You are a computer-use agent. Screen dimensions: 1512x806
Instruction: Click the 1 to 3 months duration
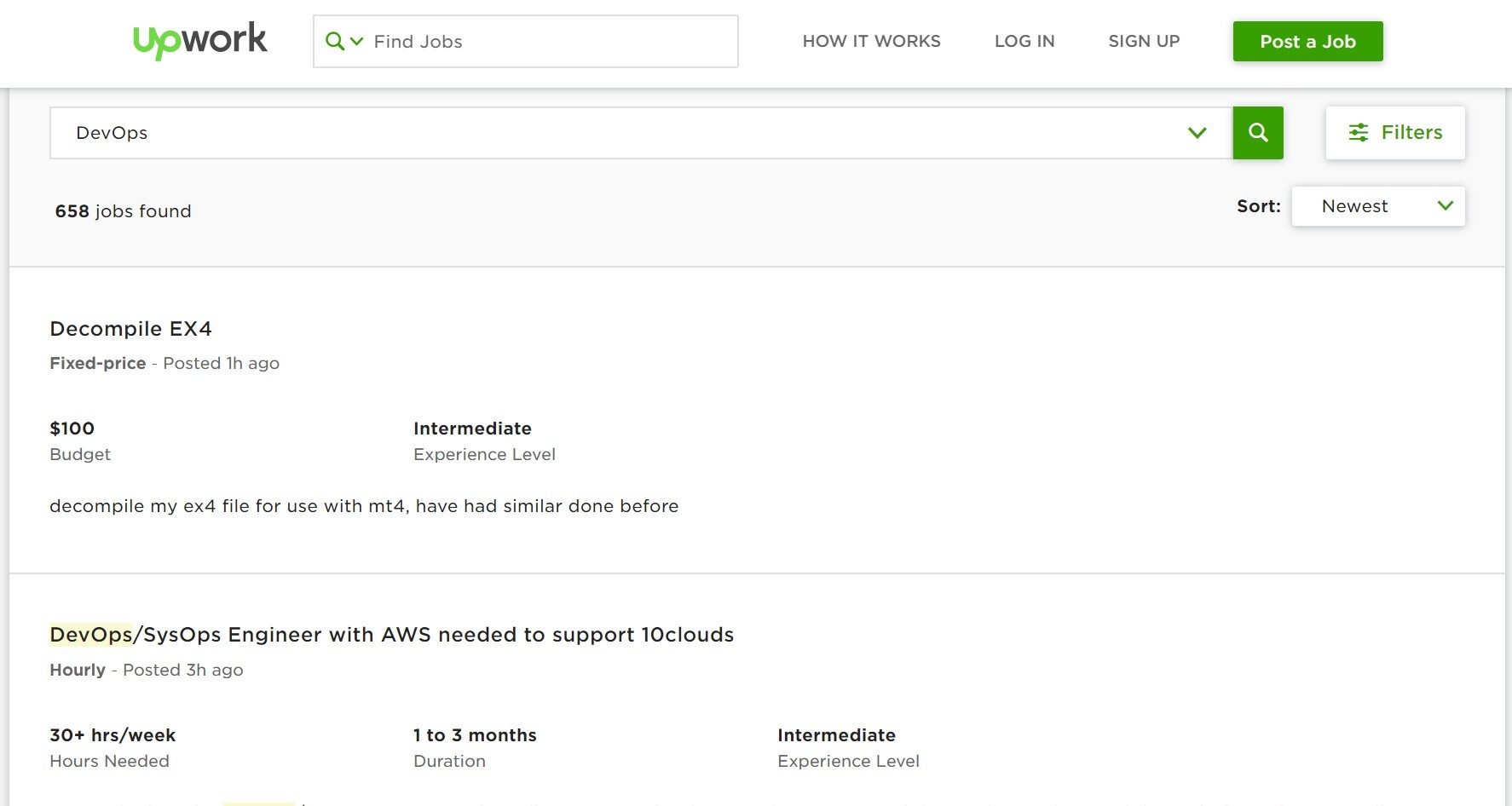[475, 735]
